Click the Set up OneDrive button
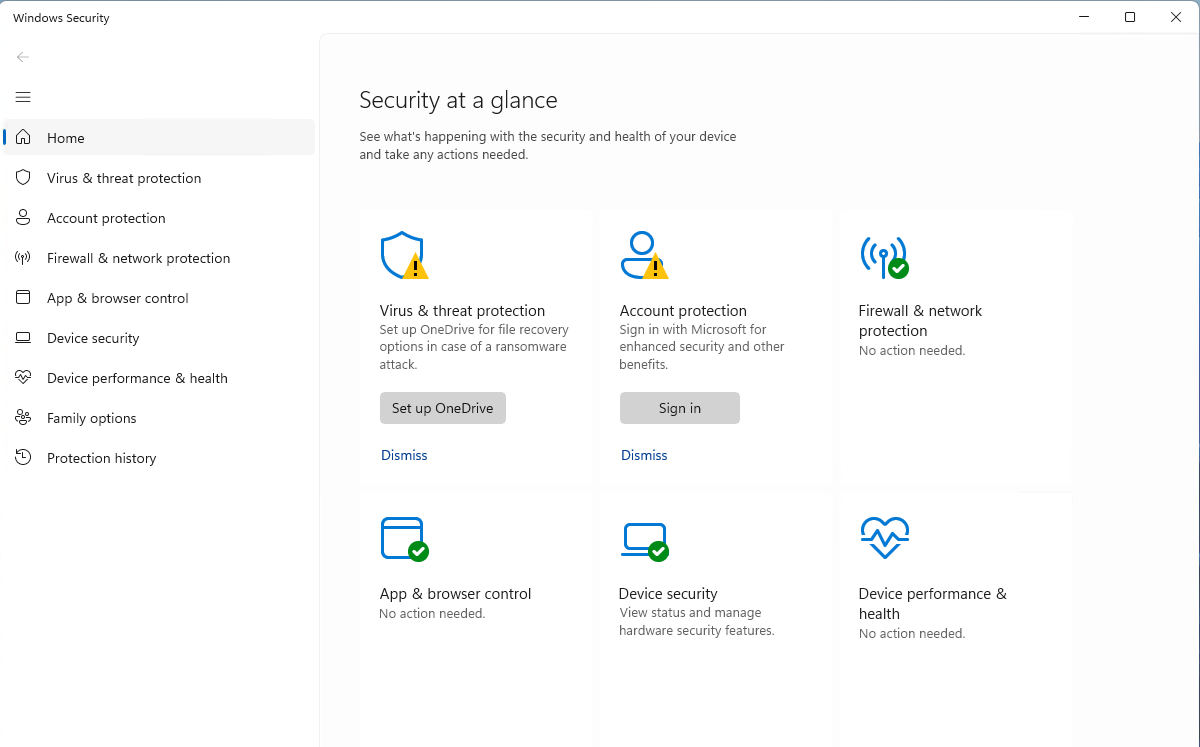Image resolution: width=1200 pixels, height=747 pixels. (443, 408)
